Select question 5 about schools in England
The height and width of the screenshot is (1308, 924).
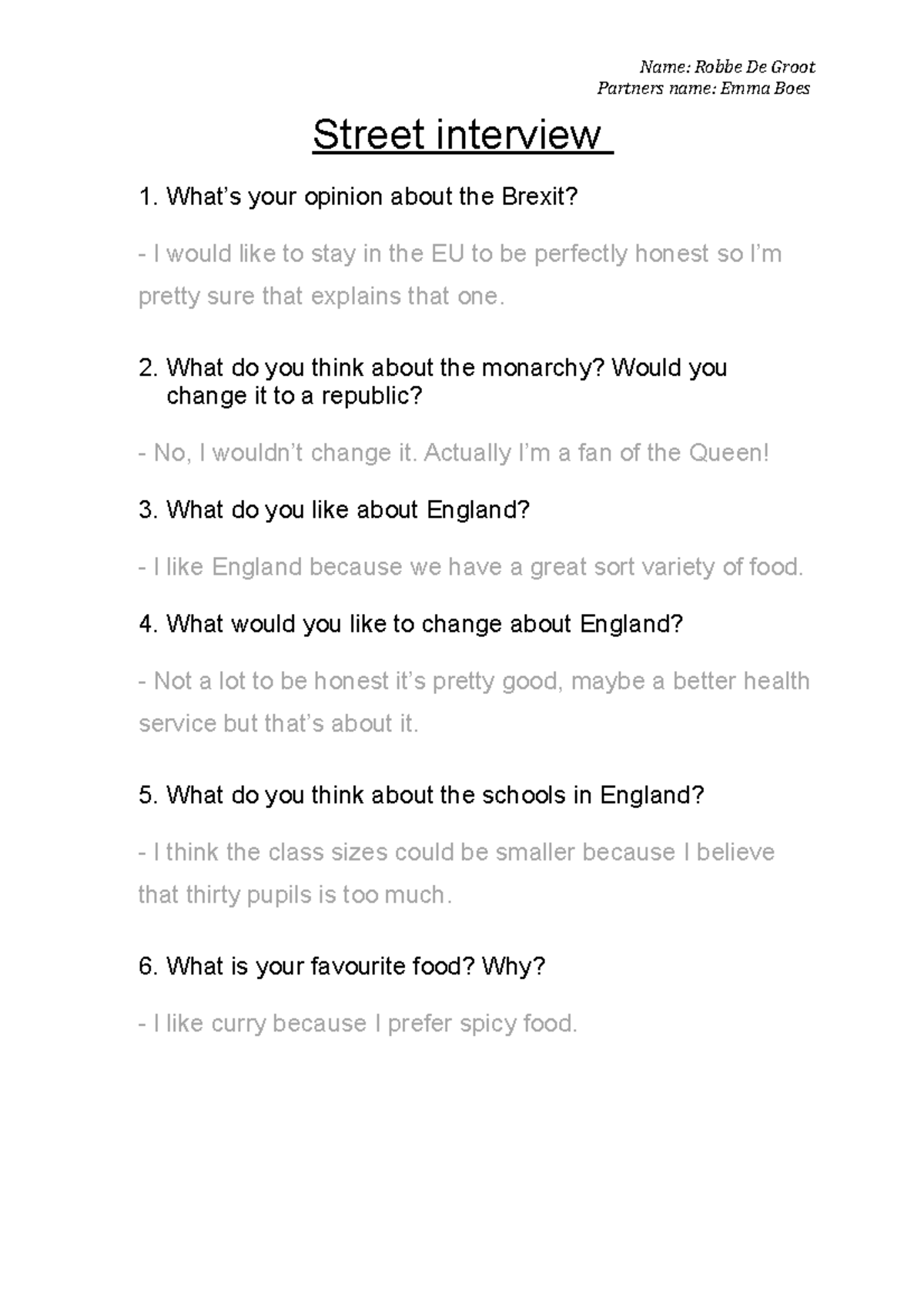pyautogui.click(x=421, y=795)
